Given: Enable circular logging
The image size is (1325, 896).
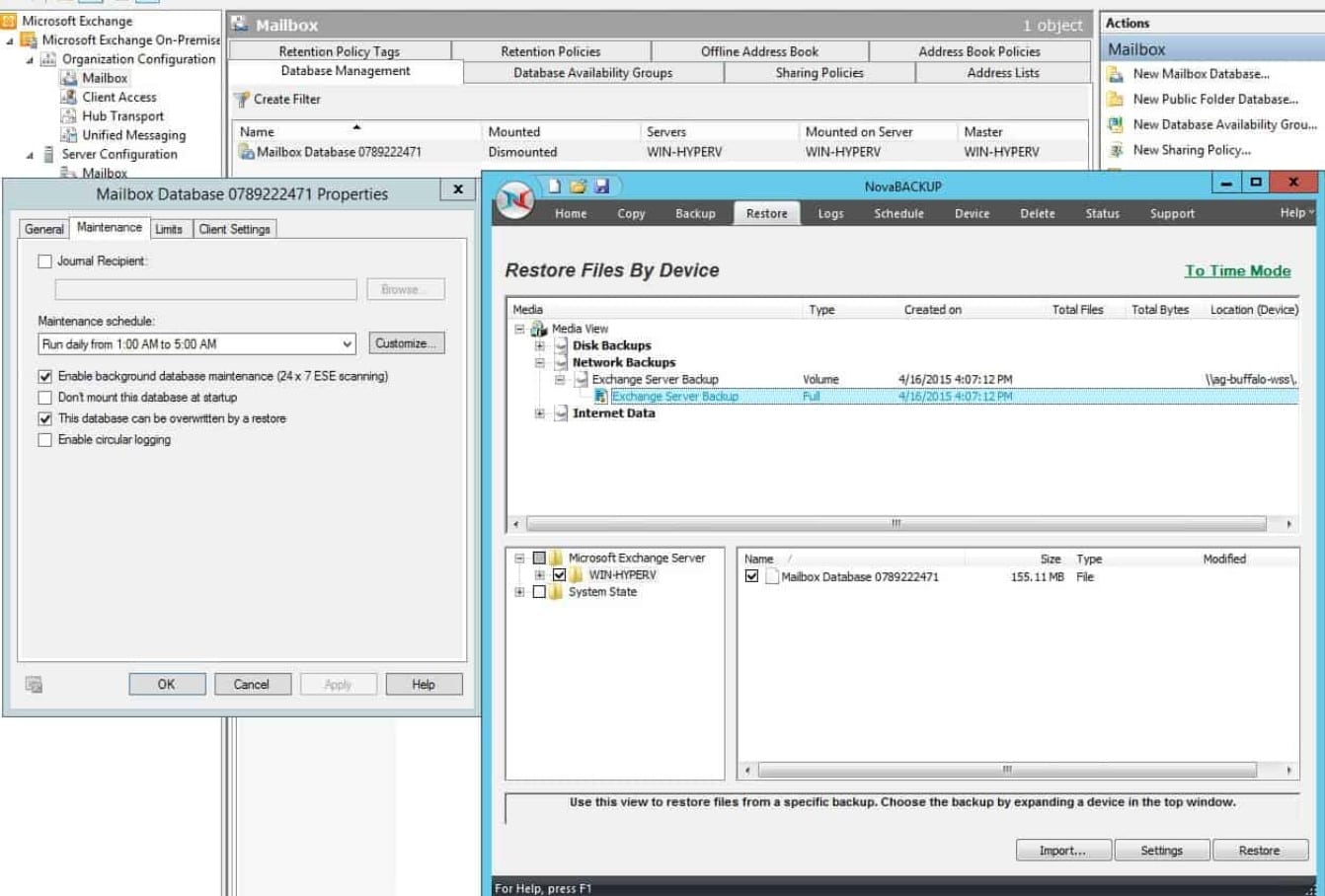Looking at the screenshot, I should pyautogui.click(x=43, y=439).
